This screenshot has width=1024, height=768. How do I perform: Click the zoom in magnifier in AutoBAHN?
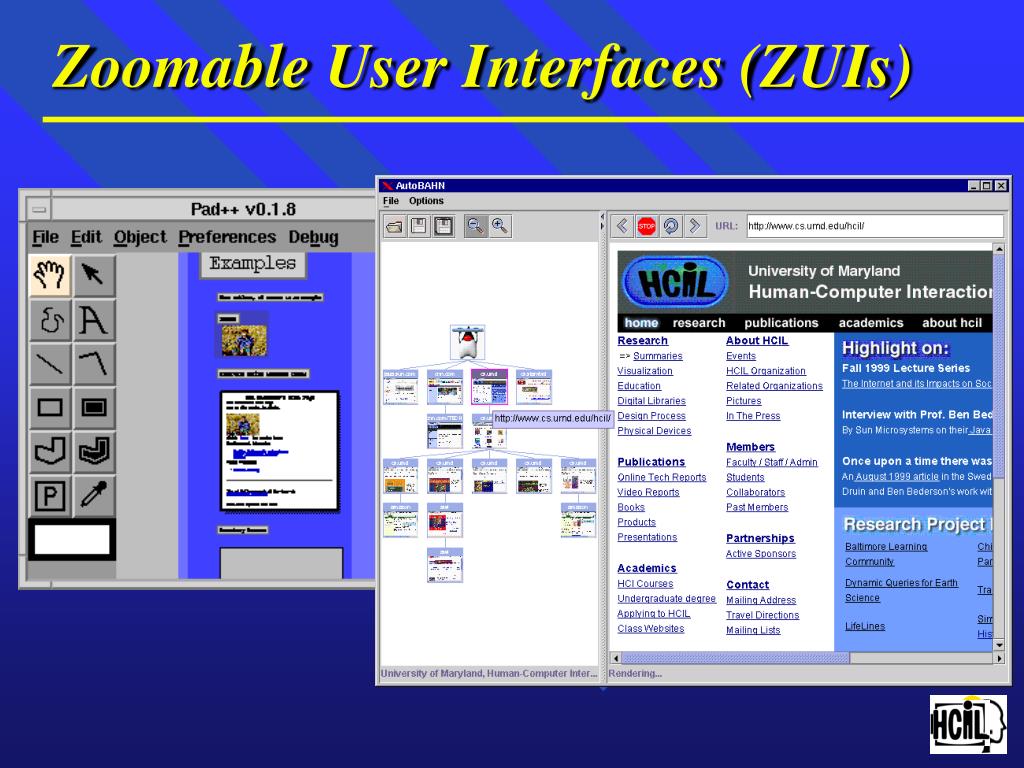pos(500,227)
